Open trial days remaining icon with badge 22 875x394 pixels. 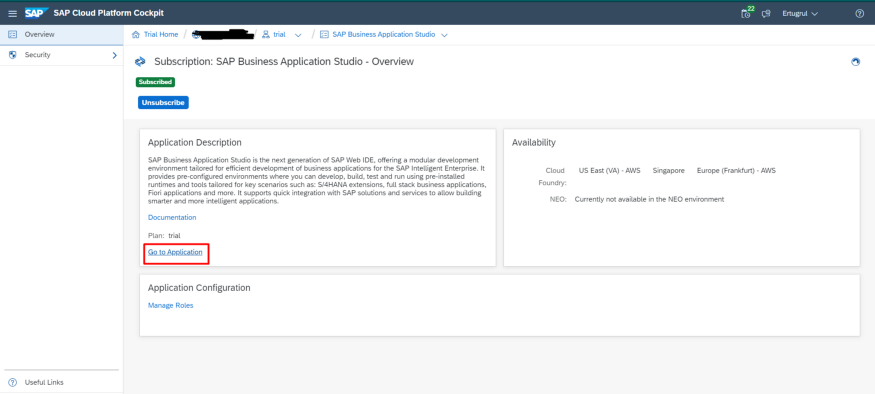[x=747, y=13]
